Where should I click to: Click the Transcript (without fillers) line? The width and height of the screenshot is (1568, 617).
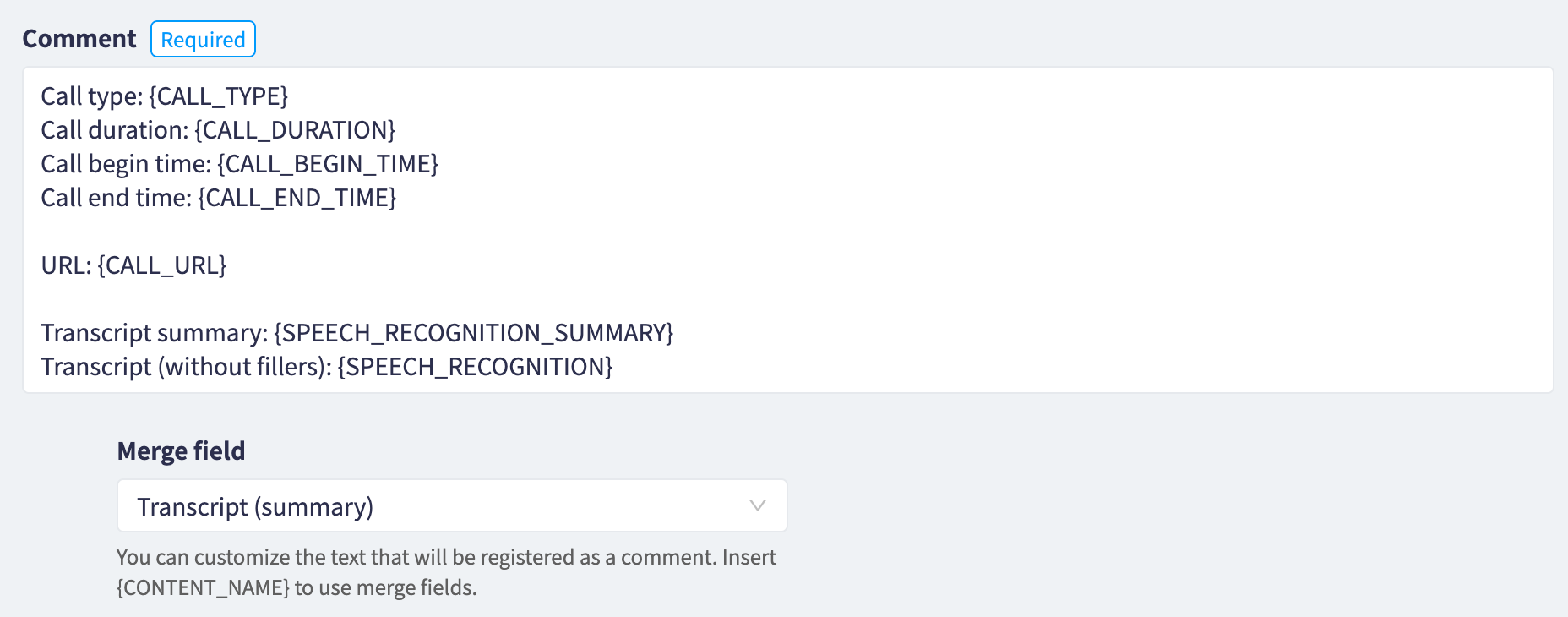pos(186,367)
